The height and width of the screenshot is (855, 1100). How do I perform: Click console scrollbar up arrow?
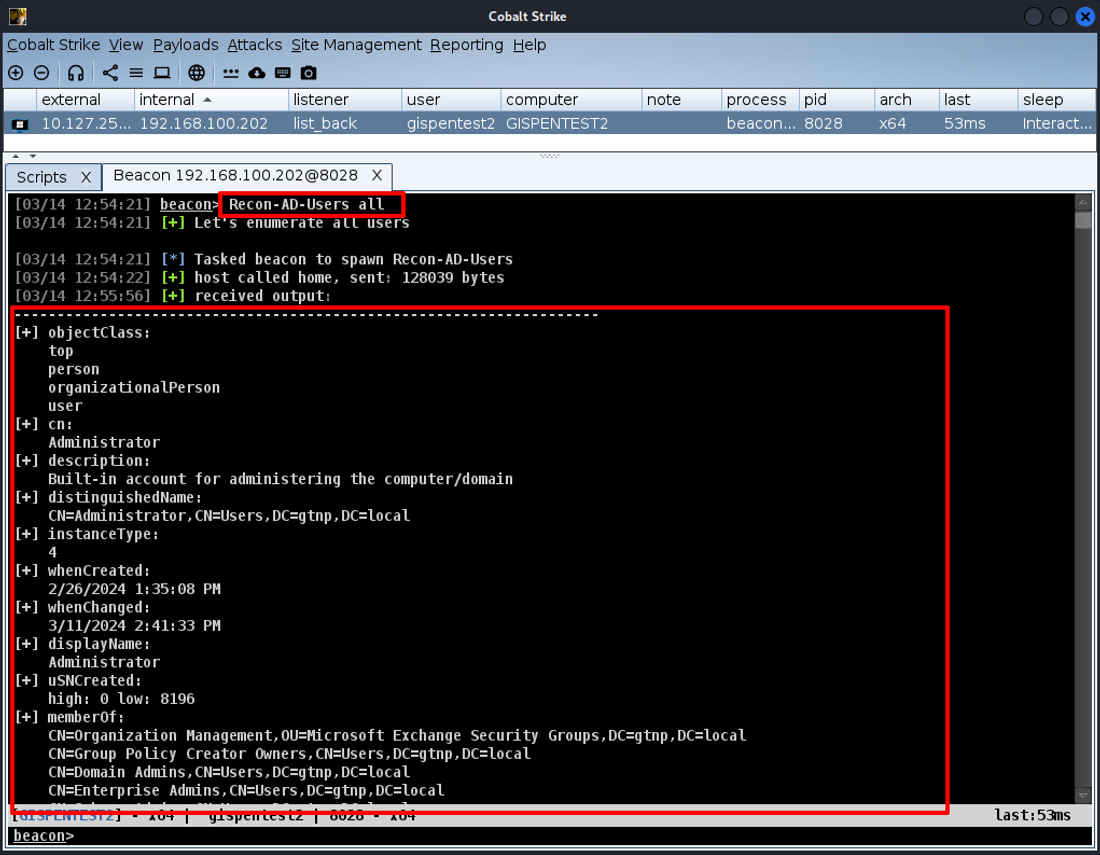1083,203
